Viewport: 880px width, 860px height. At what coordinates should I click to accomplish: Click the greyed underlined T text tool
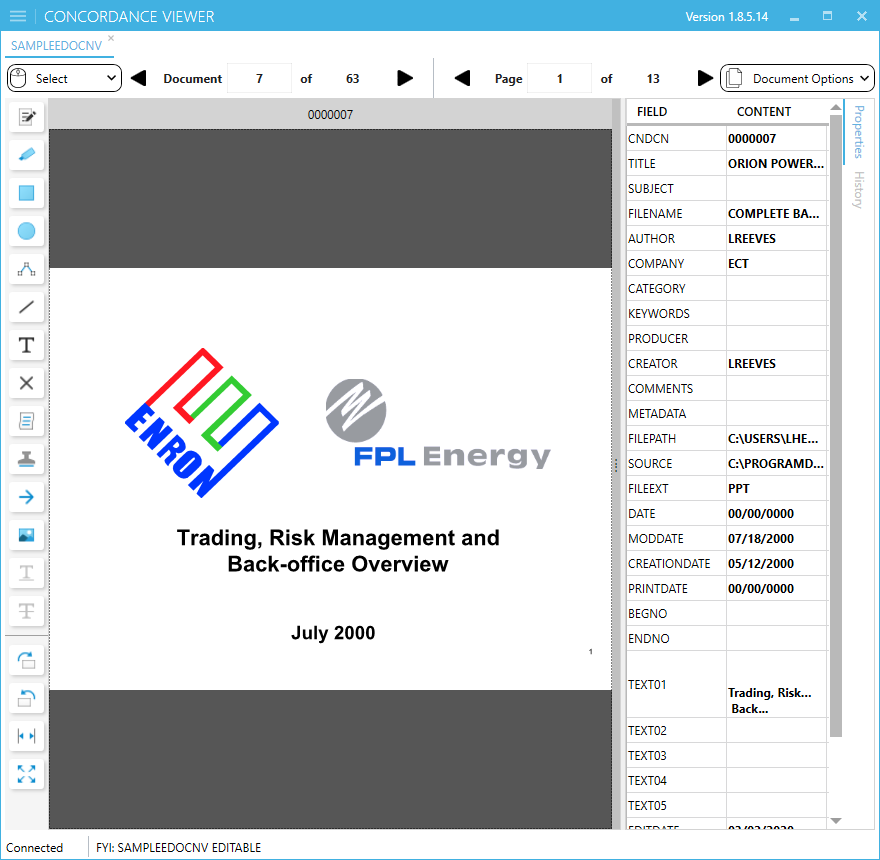(26, 573)
